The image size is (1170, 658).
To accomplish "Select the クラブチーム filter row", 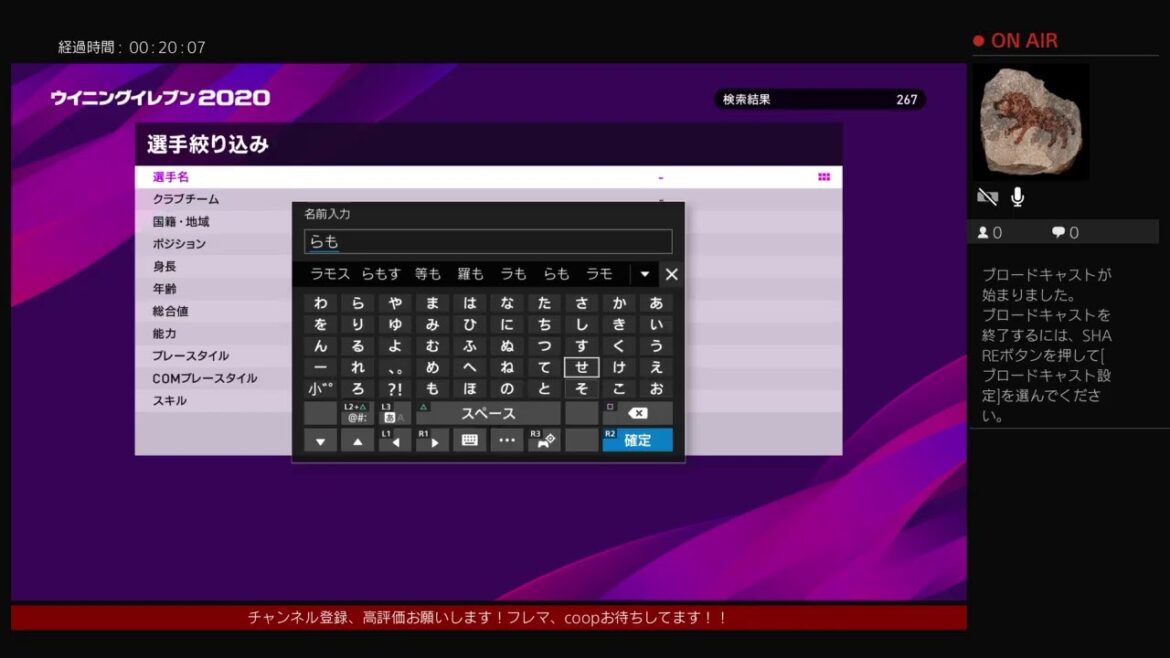I will pos(186,199).
